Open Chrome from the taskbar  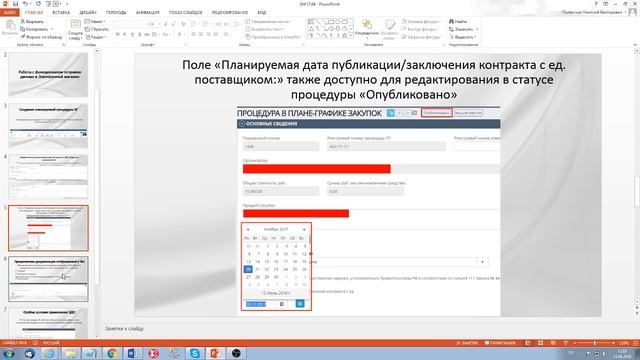pyautogui.click(x=112, y=353)
